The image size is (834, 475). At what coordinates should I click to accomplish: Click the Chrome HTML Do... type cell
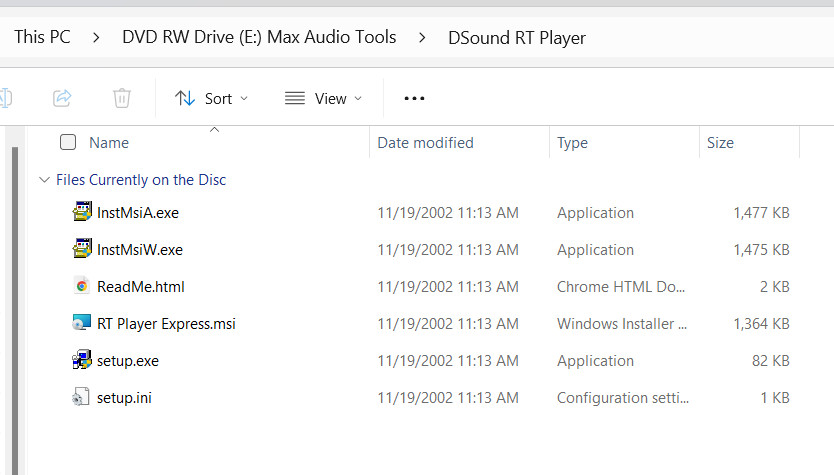coord(621,287)
